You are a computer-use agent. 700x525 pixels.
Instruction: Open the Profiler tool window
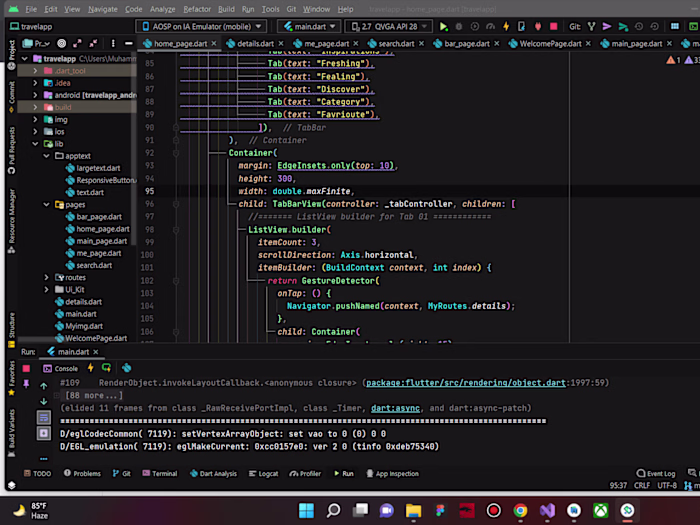pos(306,473)
